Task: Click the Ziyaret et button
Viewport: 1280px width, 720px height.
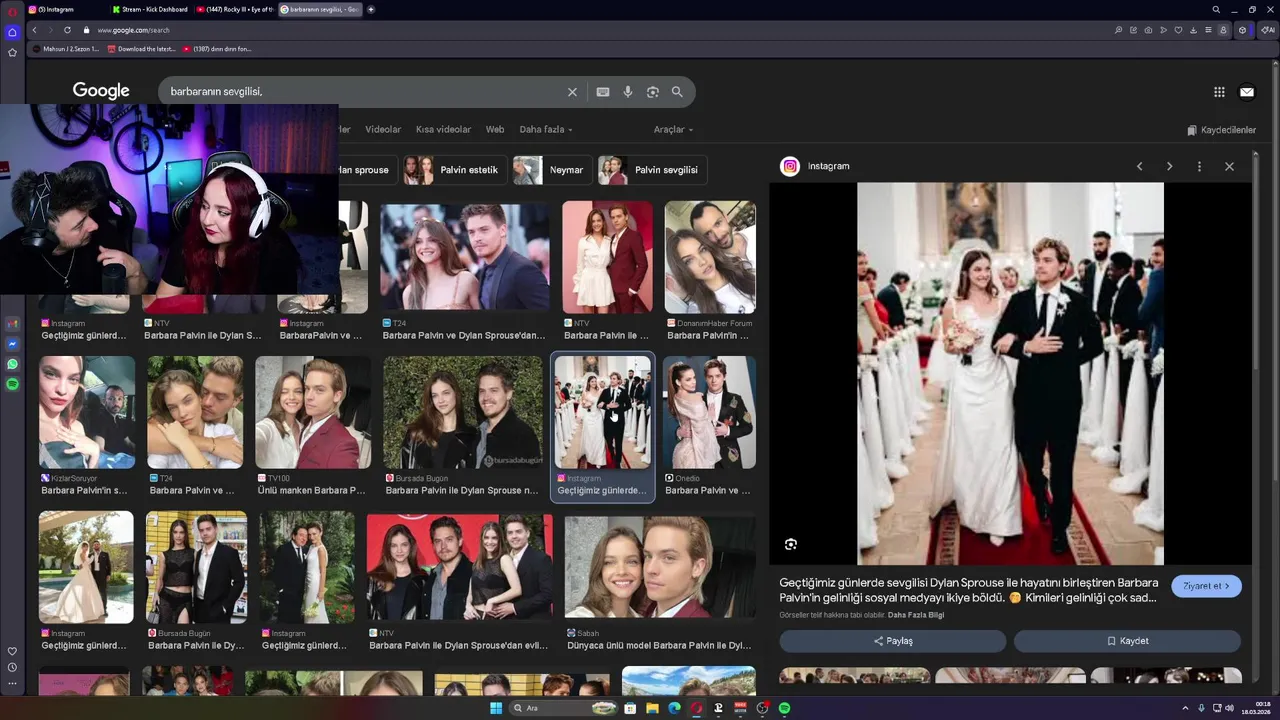Action: pyautogui.click(x=1206, y=586)
